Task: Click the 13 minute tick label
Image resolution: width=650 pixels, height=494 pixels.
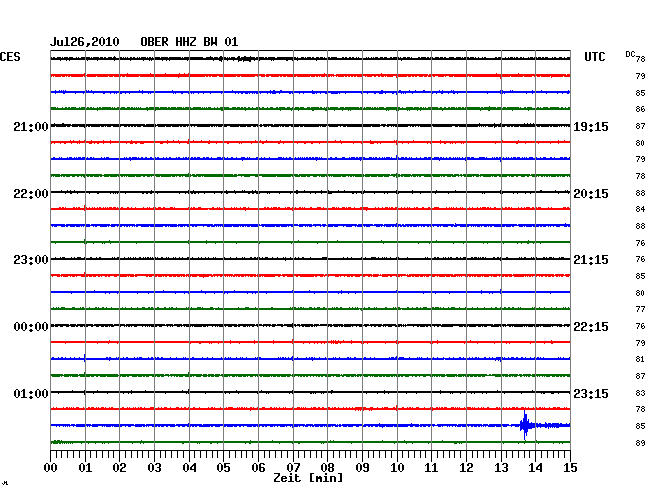Action: tap(501, 467)
